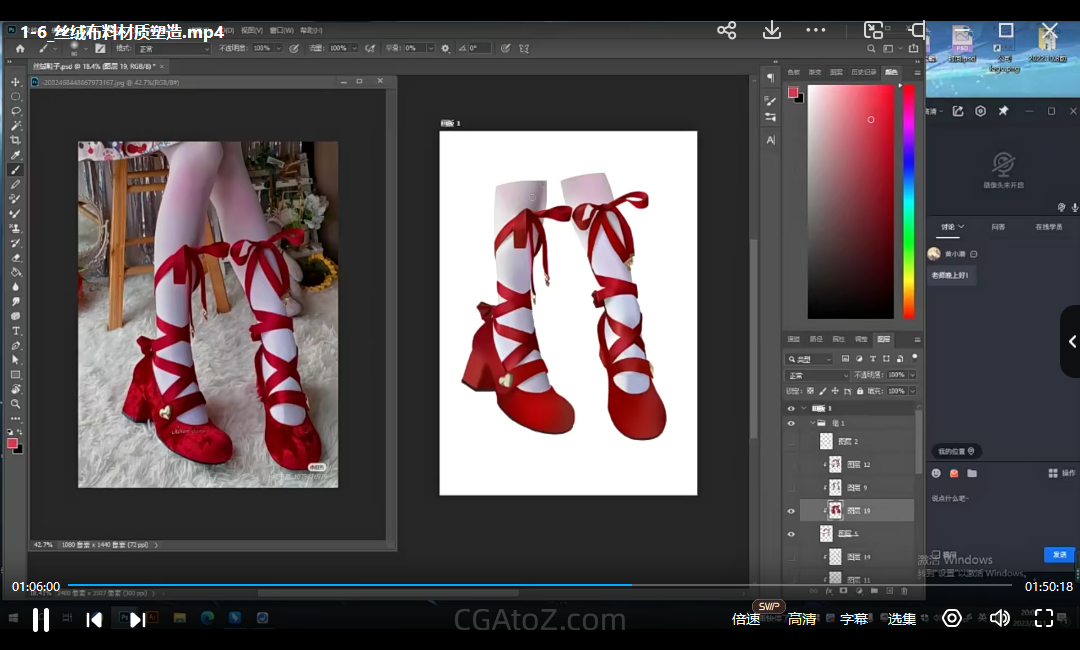Click the video download icon
This screenshot has height=650, width=1080.
771,30
